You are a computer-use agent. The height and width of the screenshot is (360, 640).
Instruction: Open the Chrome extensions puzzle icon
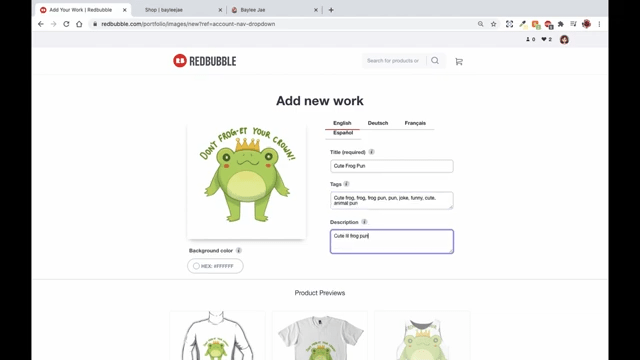[561, 24]
